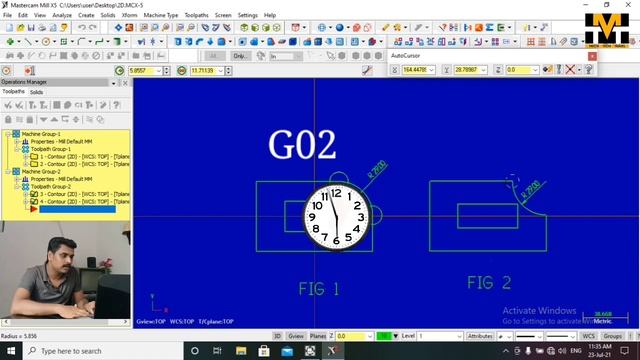Toggle the checked folder of operation 3 Contour
The width and height of the screenshot is (640, 360).
(x=34, y=194)
